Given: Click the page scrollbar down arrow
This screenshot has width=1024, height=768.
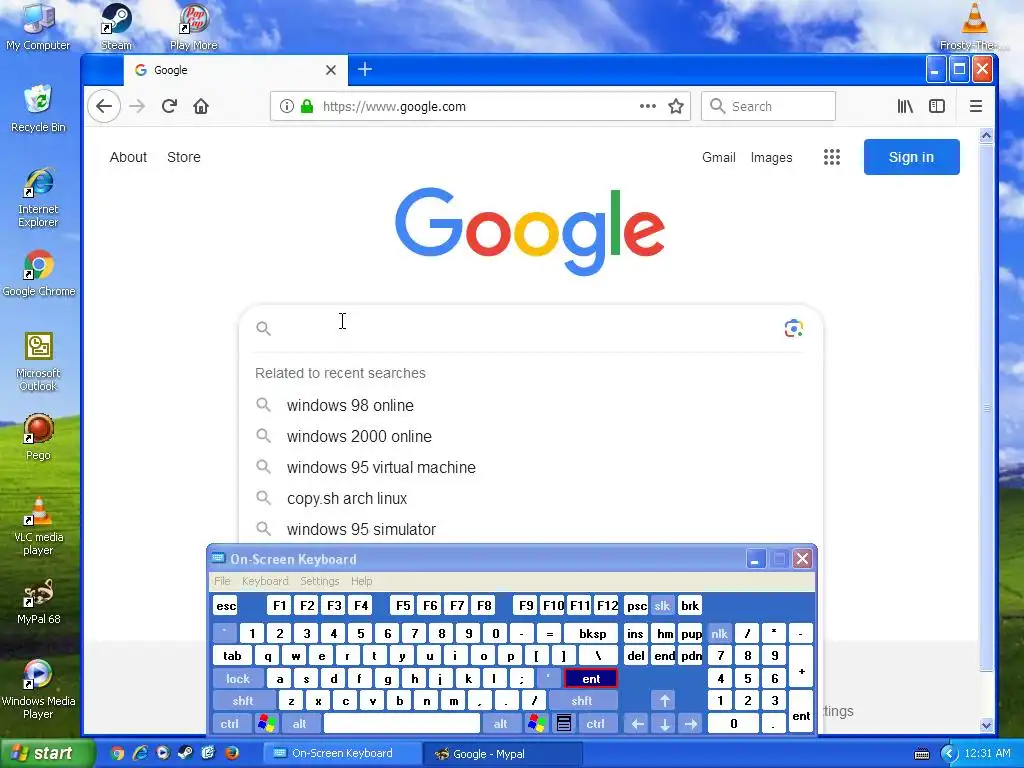Looking at the screenshot, I should click(x=986, y=725).
